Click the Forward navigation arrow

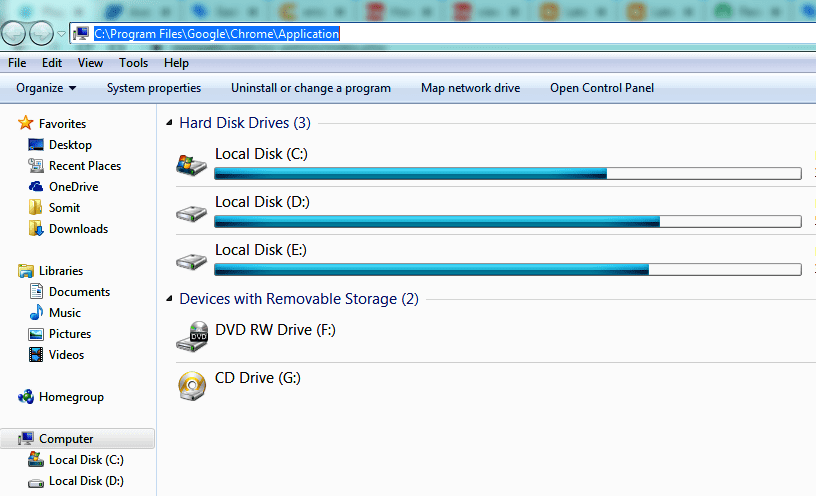pos(41,34)
